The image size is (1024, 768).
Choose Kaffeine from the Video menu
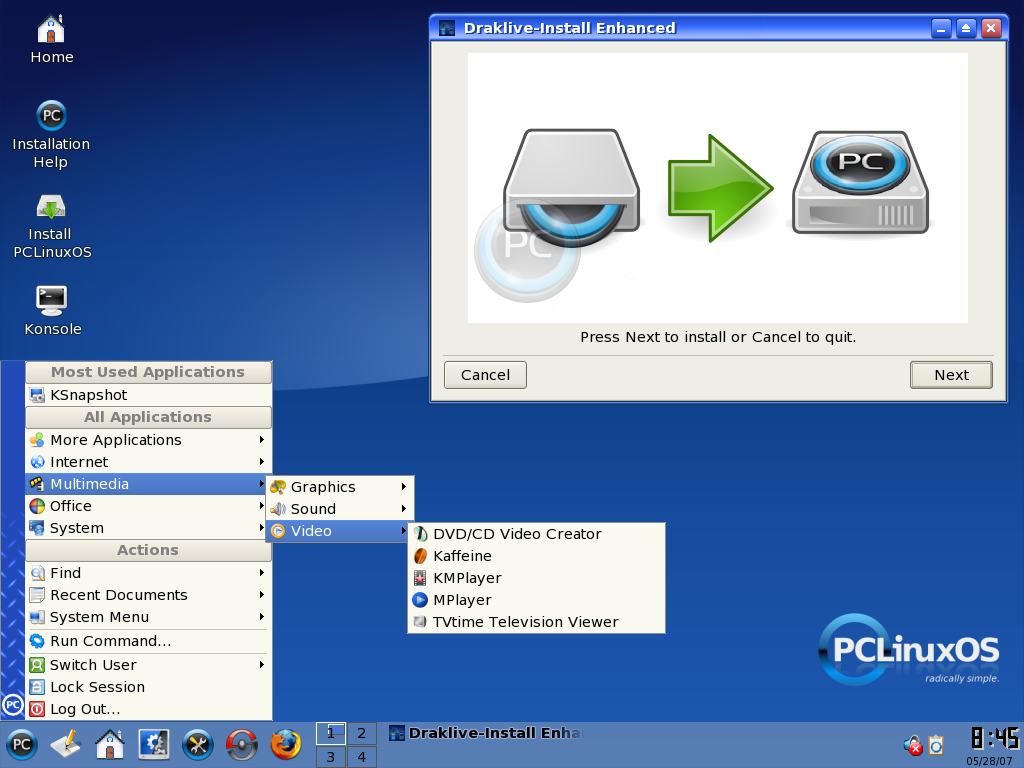point(536,556)
